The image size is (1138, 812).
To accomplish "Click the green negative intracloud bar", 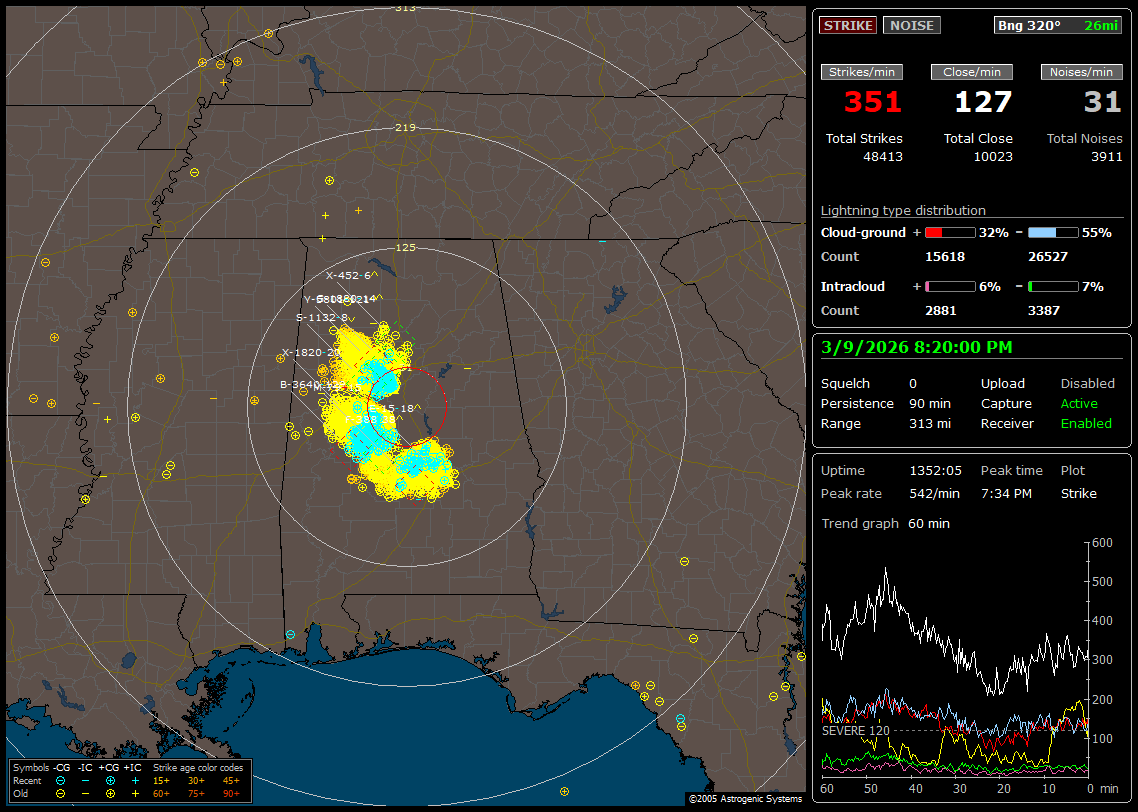I will point(1052,286).
